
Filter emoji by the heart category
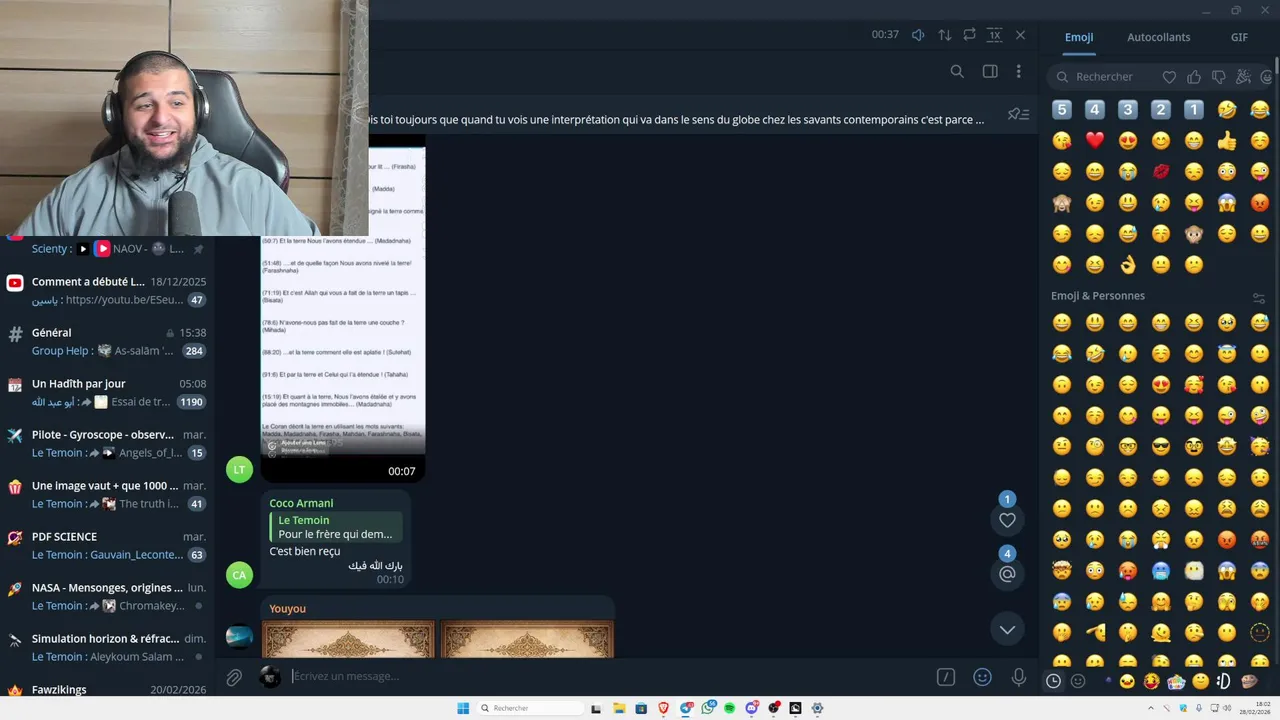(1169, 77)
